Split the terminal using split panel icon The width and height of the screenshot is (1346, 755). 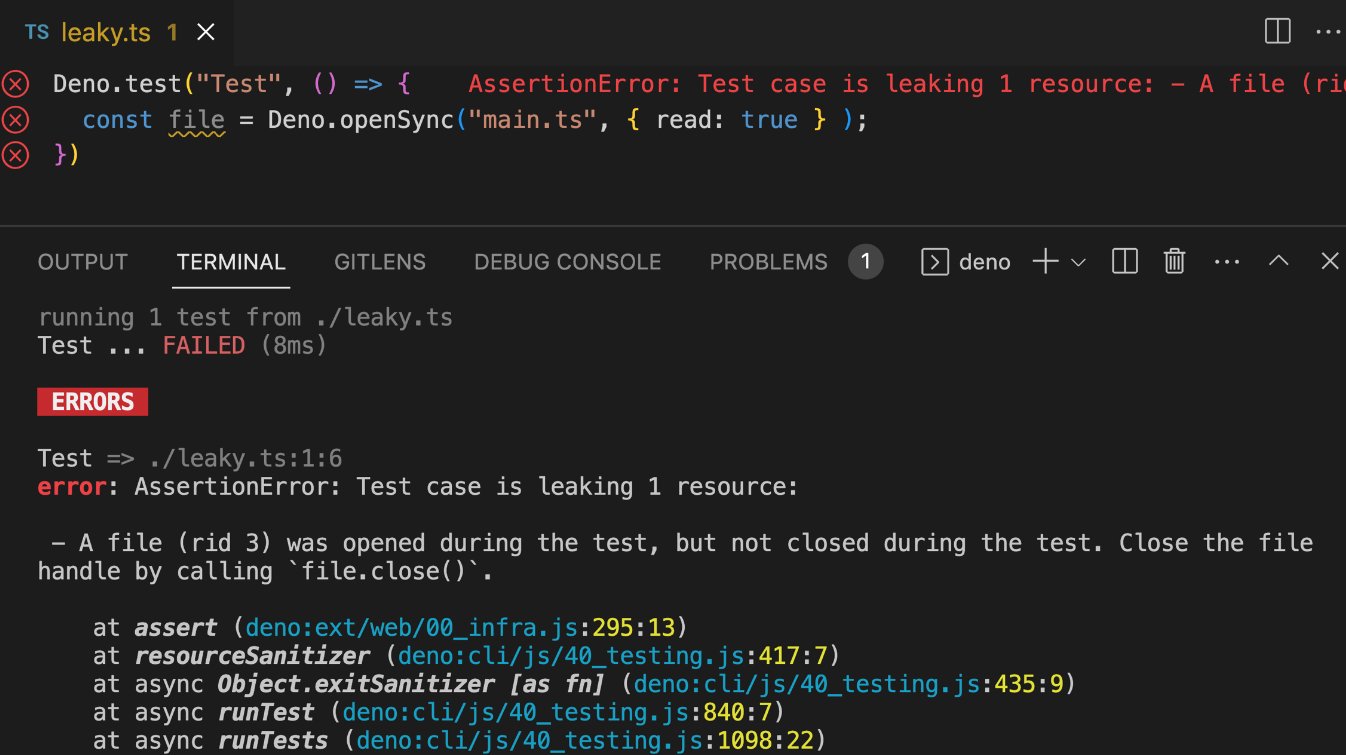1124,261
